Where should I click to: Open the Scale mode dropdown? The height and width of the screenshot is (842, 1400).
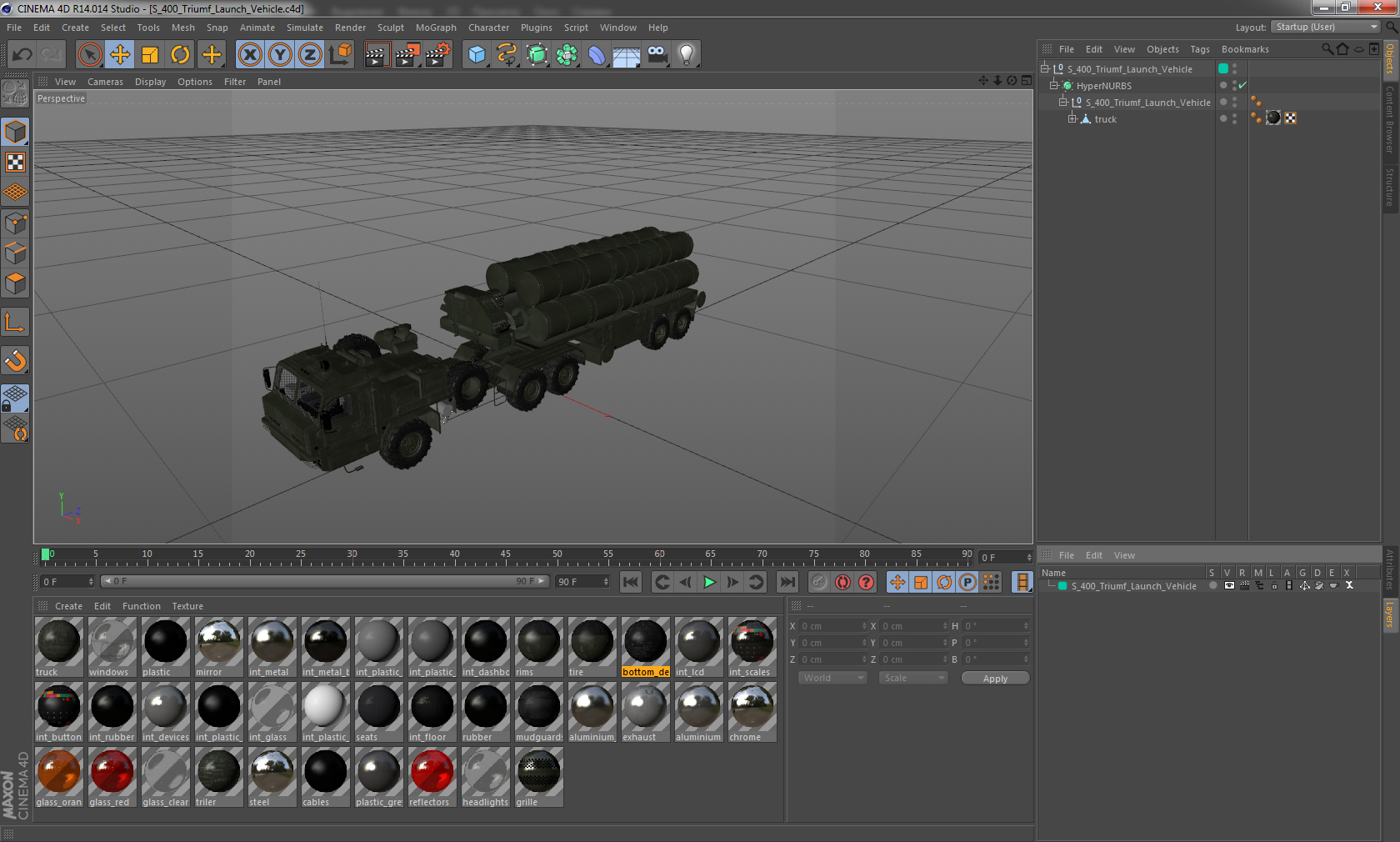tap(913, 678)
